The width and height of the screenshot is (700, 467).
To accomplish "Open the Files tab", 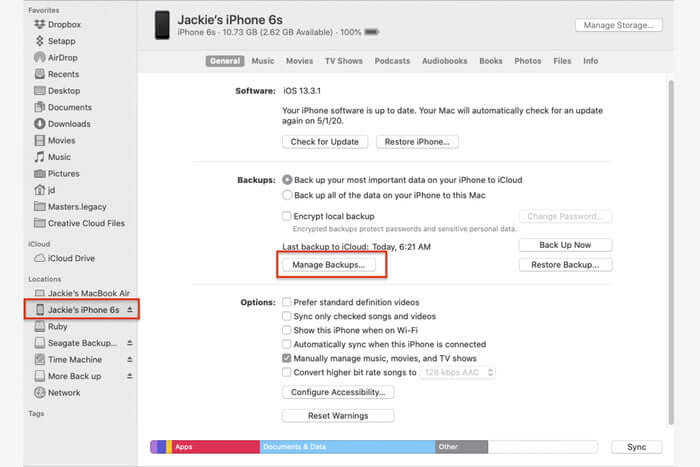I will [562, 61].
